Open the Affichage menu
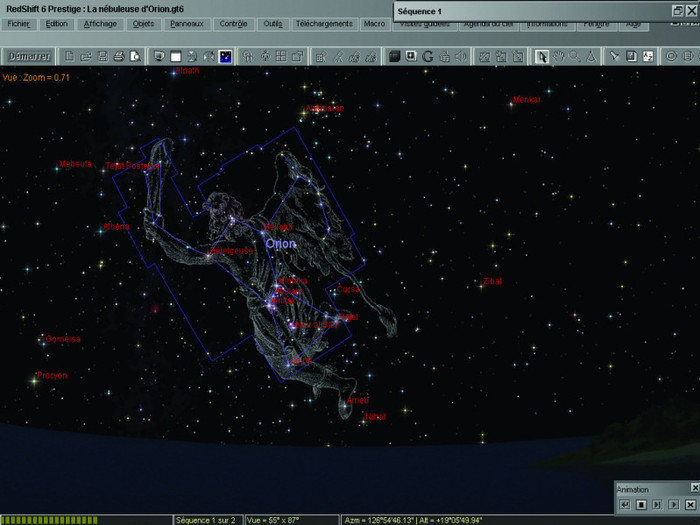The image size is (700, 525). coord(100,24)
